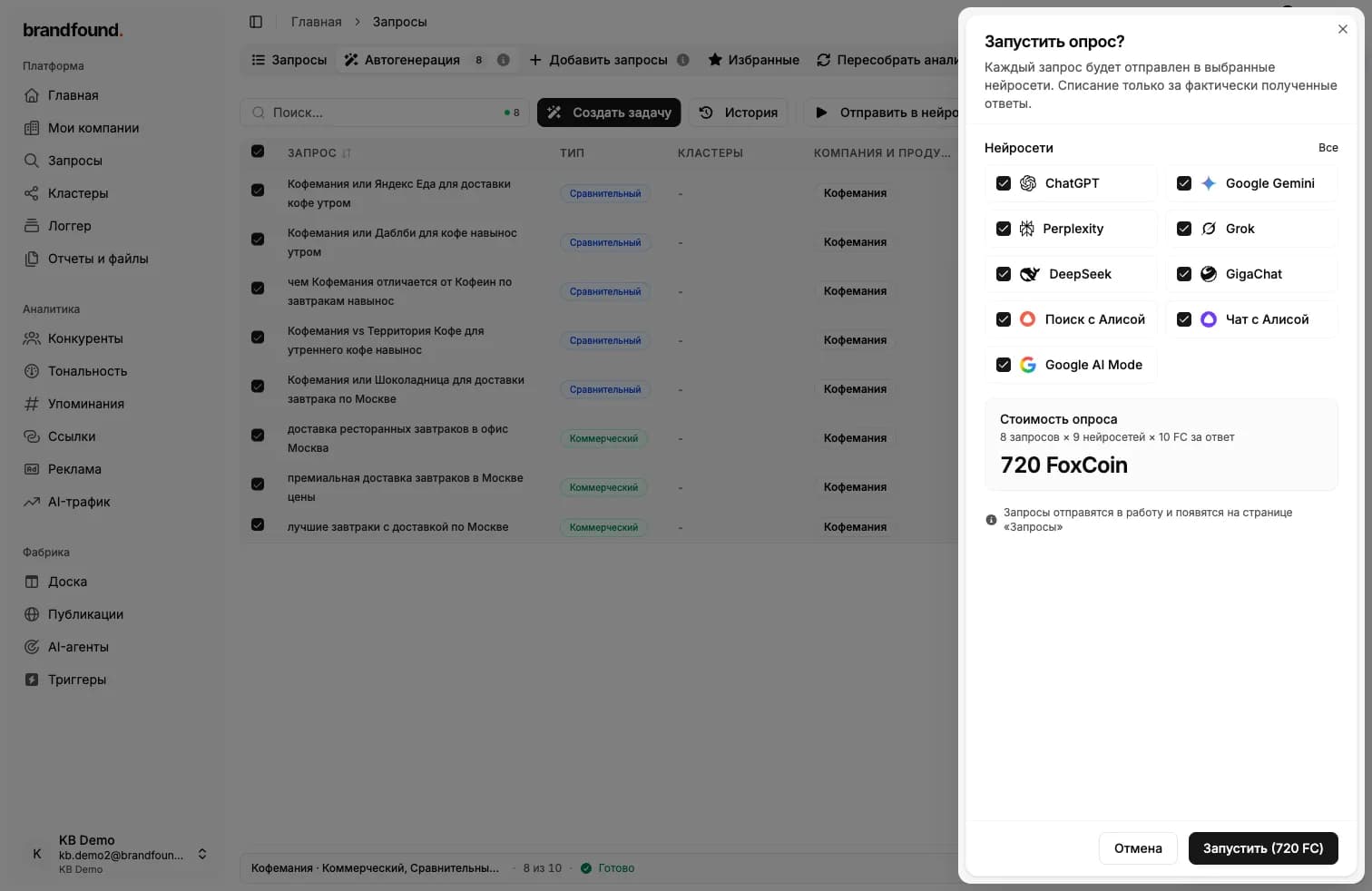Viewport: 1372px width, 891px height.
Task: Toggle the select-all checkbox in table header
Action: coord(258,152)
